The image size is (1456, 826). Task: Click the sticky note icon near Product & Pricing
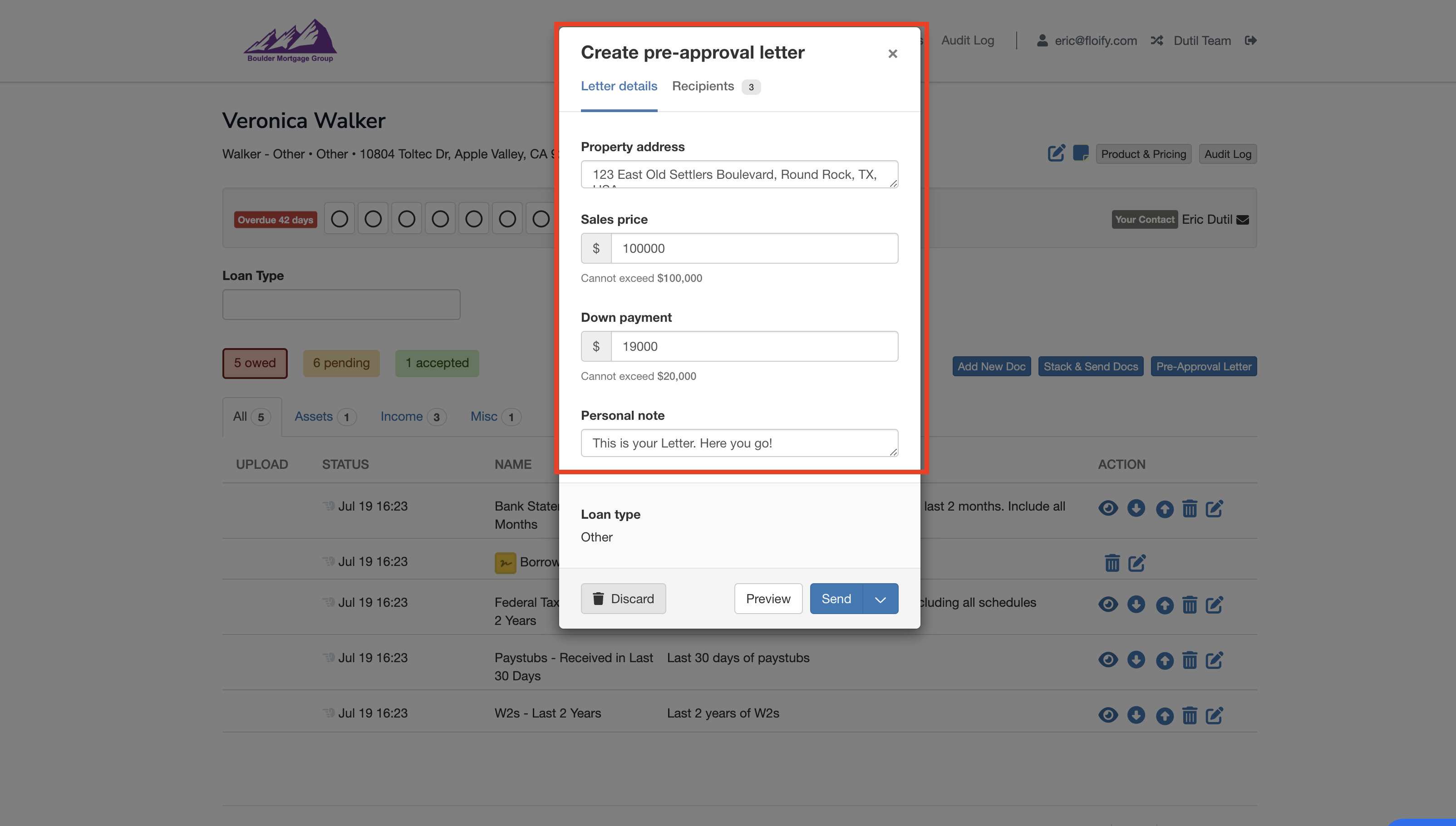point(1081,153)
